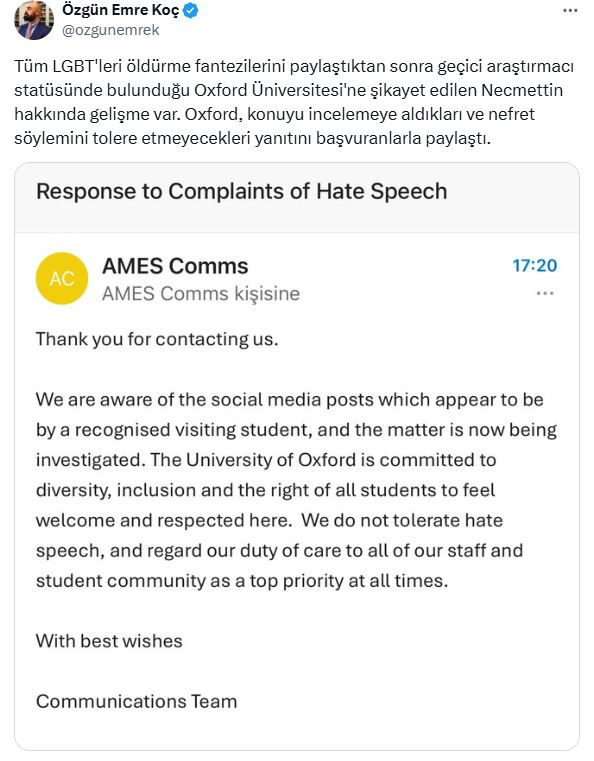Click the 'With best wishes' line
Image resolution: width=594 pixels, height=761 pixels.
tap(109, 641)
